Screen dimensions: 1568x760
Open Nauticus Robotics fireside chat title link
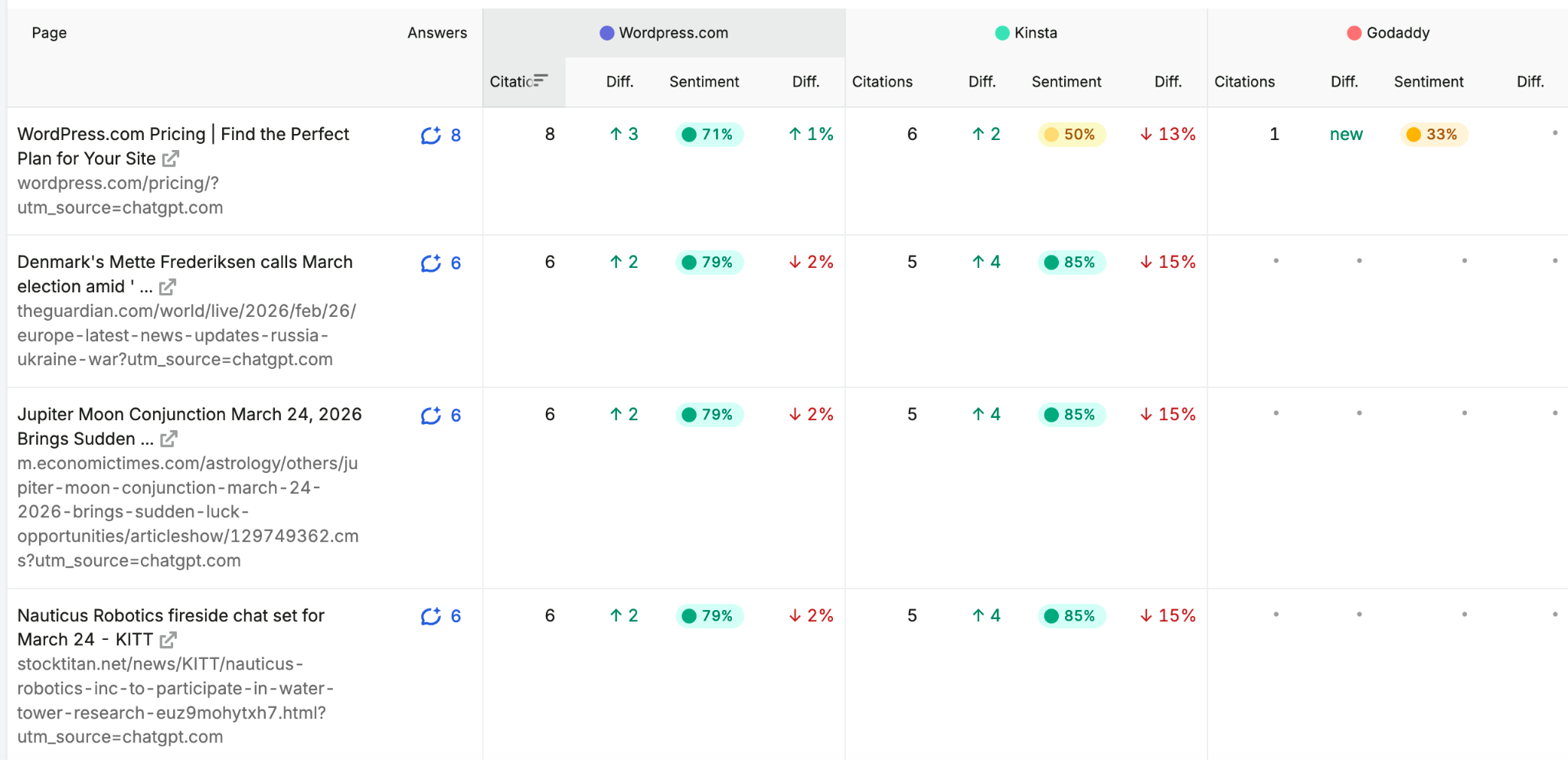click(171, 627)
